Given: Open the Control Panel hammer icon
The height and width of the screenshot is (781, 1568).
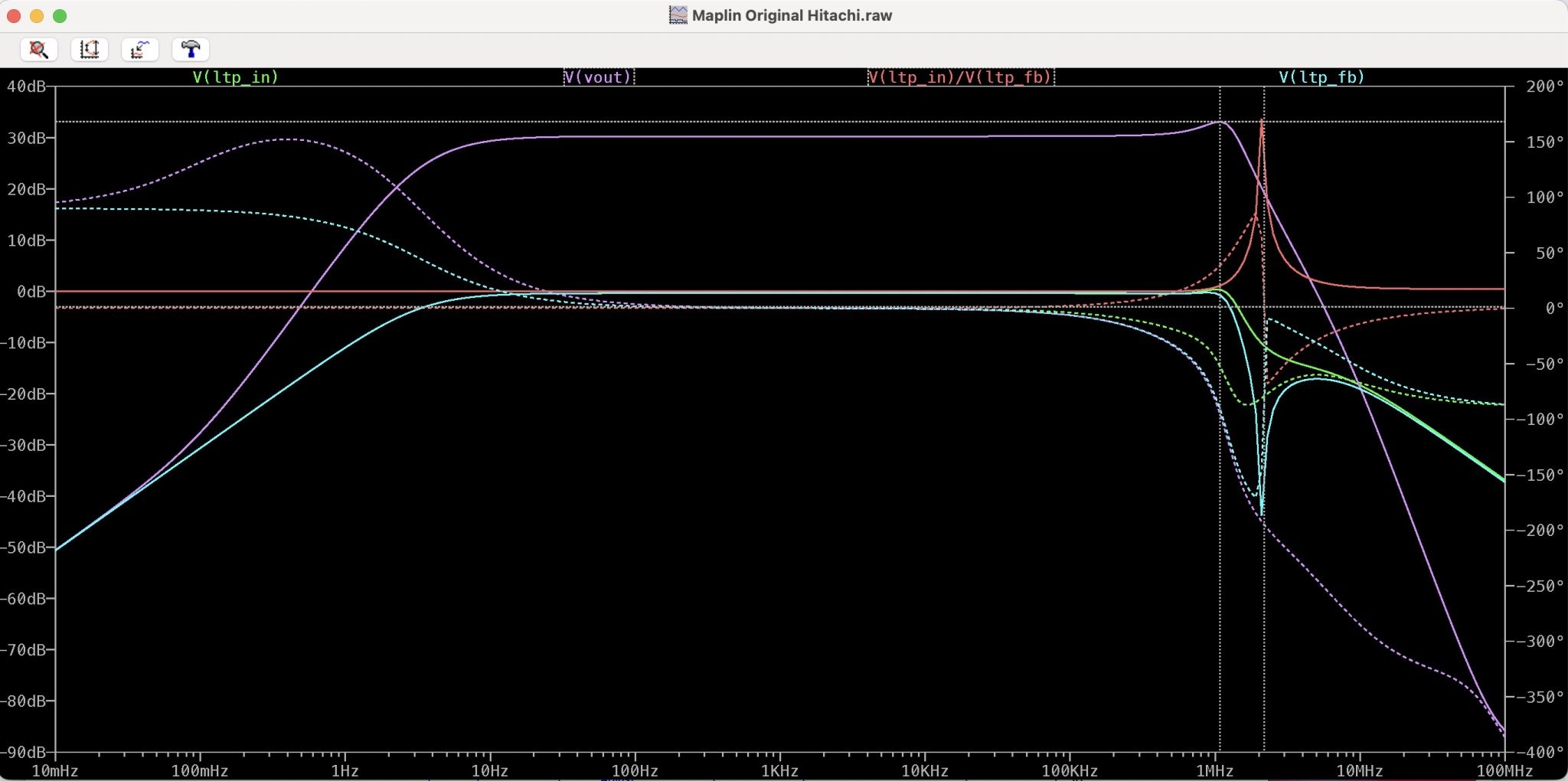Looking at the screenshot, I should (x=191, y=50).
